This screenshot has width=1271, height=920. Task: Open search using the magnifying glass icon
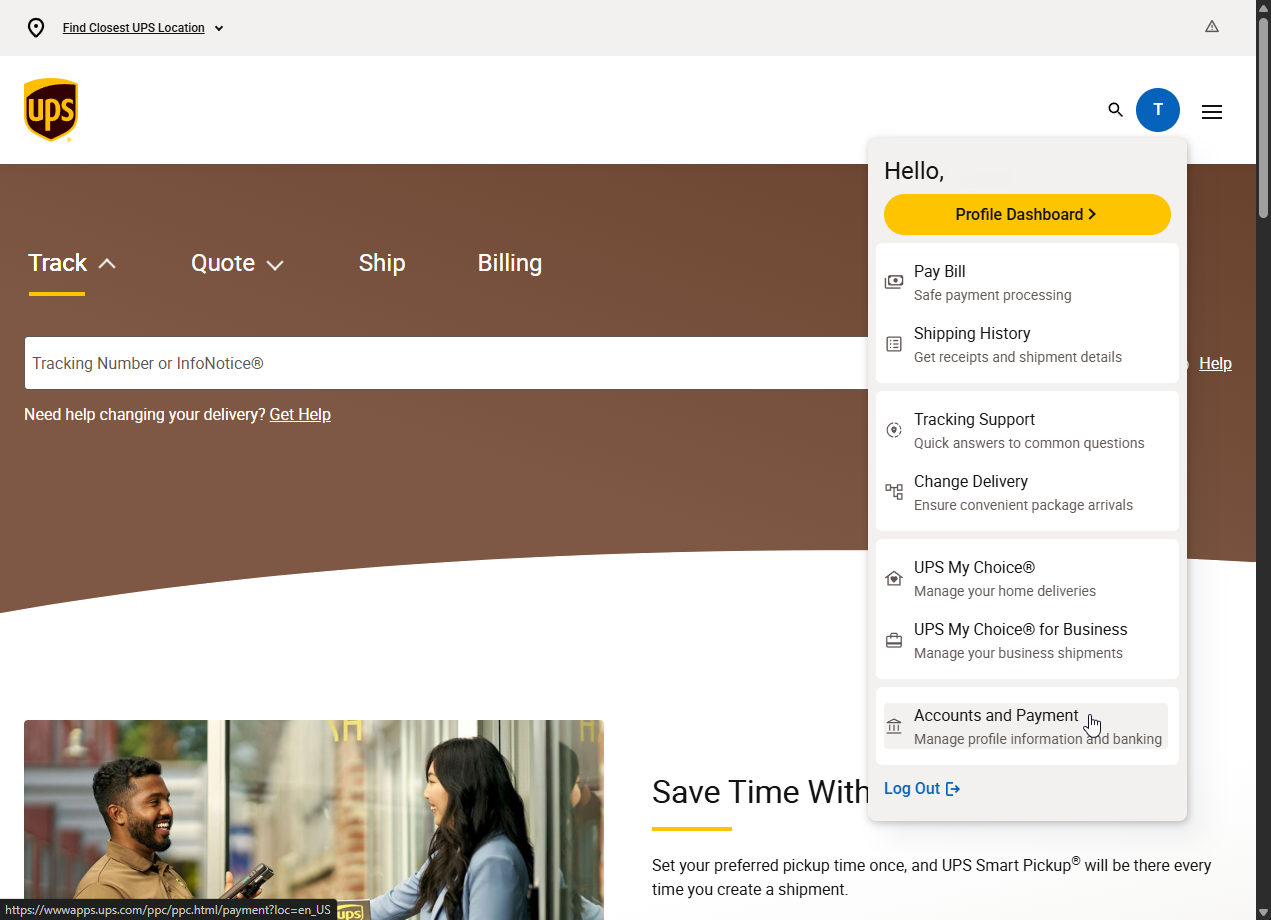[1115, 110]
